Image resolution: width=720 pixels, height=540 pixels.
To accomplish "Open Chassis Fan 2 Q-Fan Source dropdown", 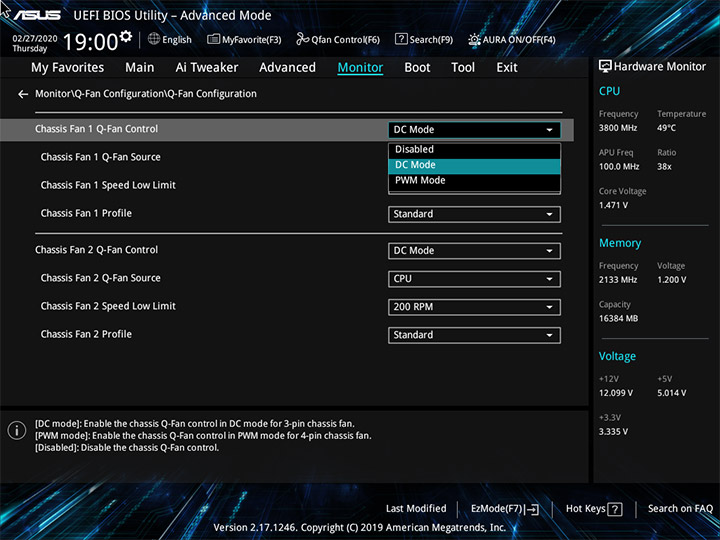I will (474, 279).
